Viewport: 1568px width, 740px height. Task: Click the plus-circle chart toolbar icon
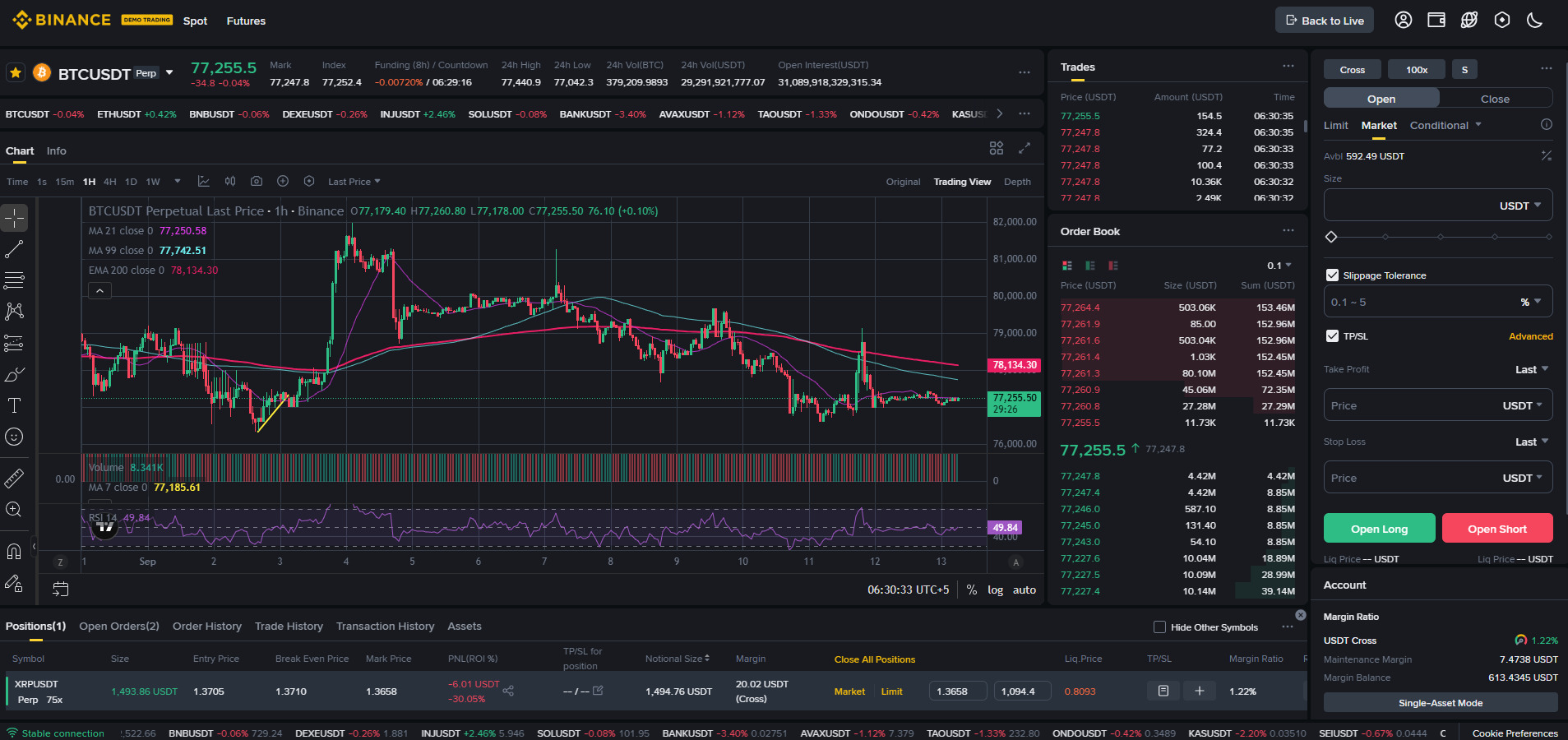(x=283, y=181)
